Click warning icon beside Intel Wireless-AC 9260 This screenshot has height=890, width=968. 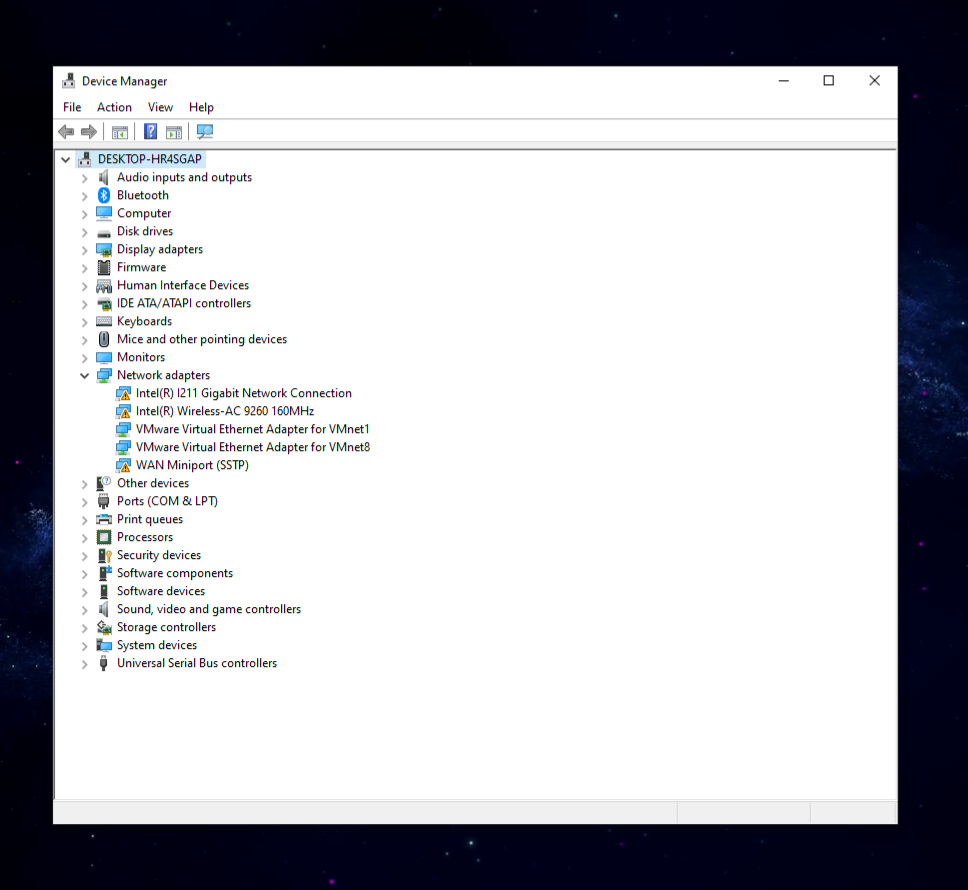point(123,411)
